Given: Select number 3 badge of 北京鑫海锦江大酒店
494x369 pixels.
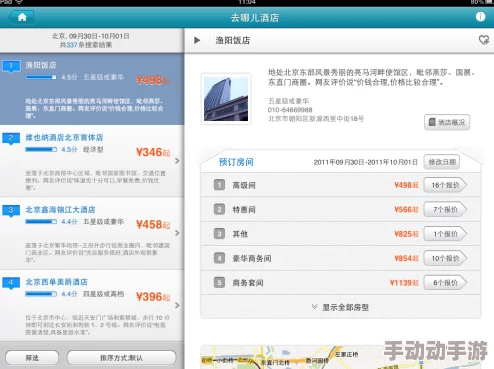Looking at the screenshot, I should 11,211.
